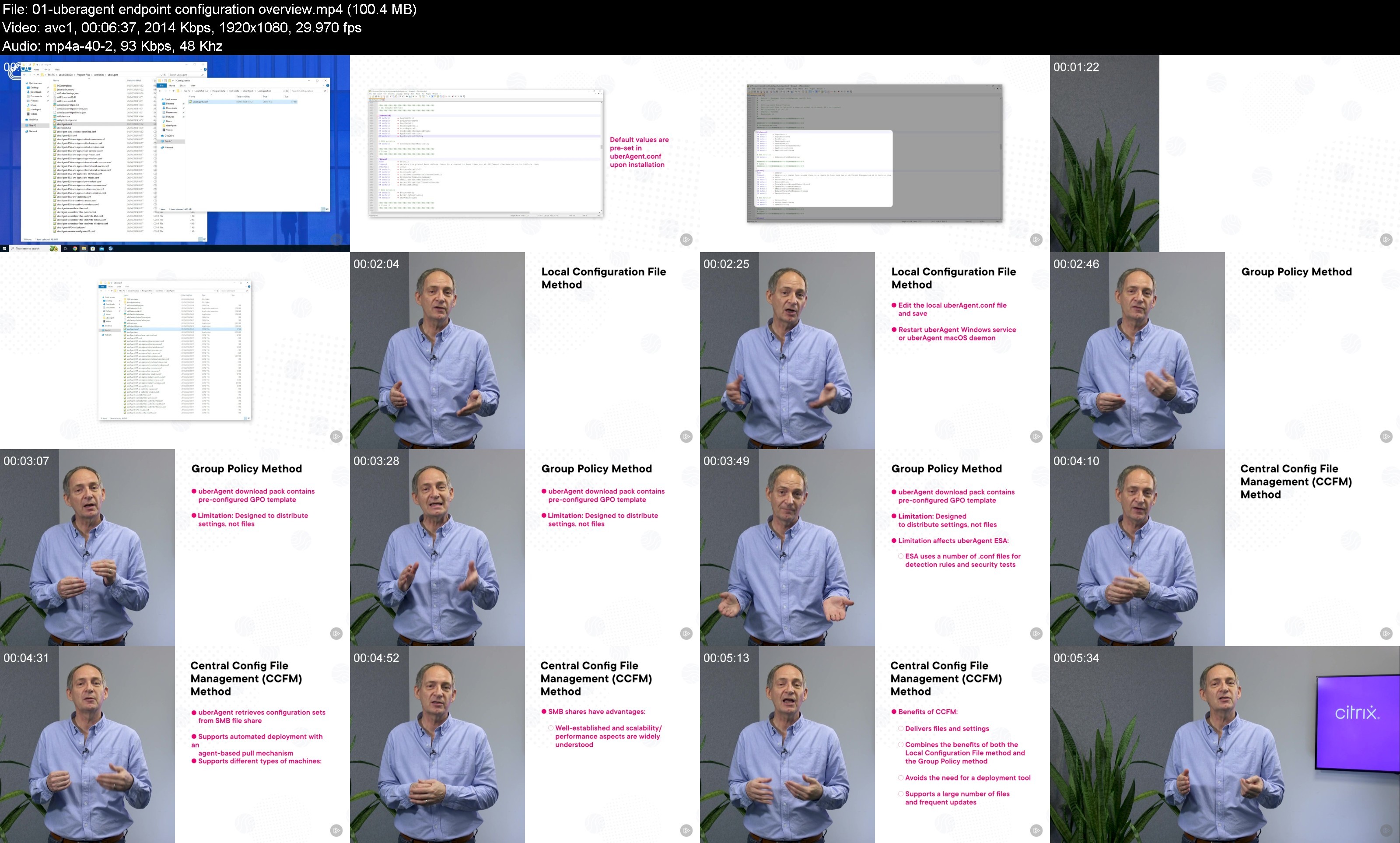Select the 00:04:10 CCFM Method frame

(1225, 548)
